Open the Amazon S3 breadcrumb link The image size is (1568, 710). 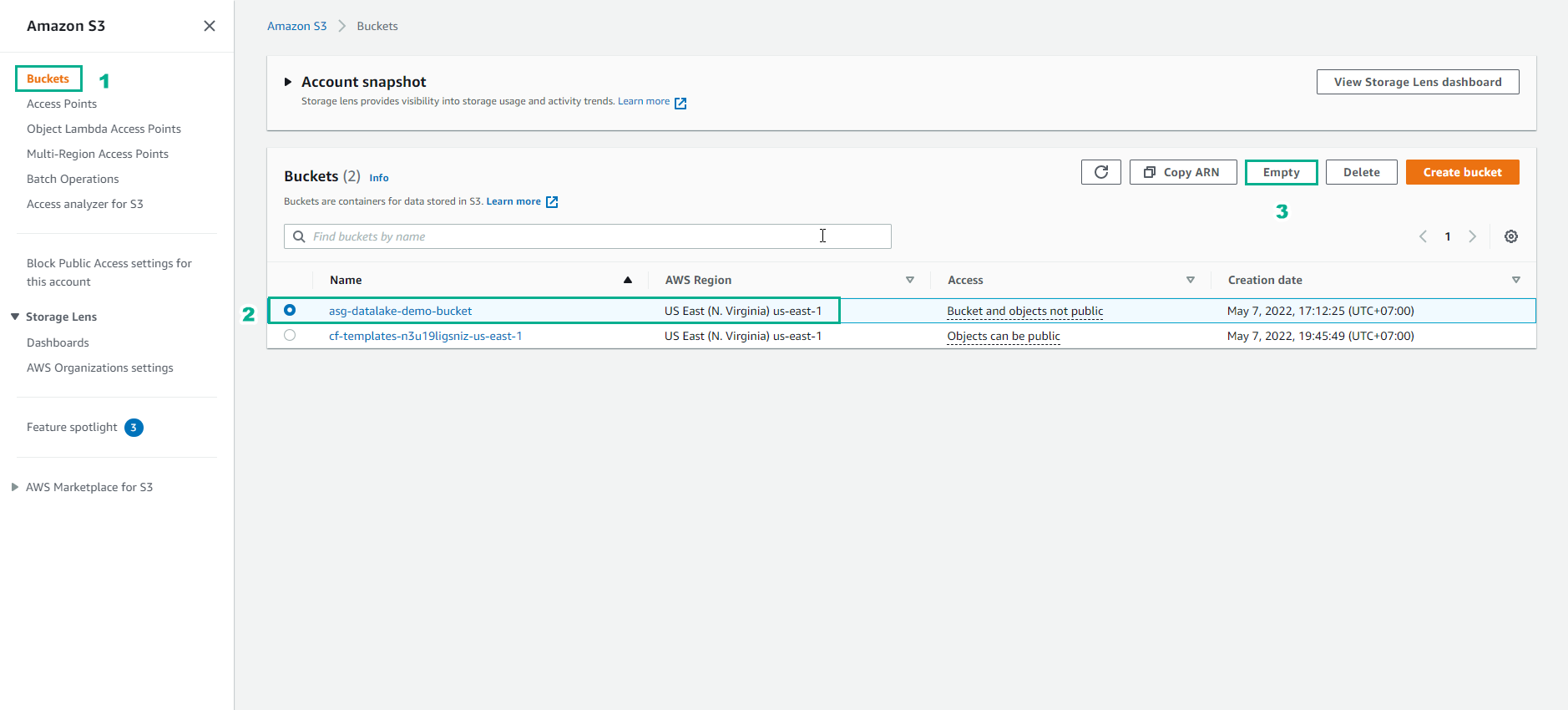296,26
